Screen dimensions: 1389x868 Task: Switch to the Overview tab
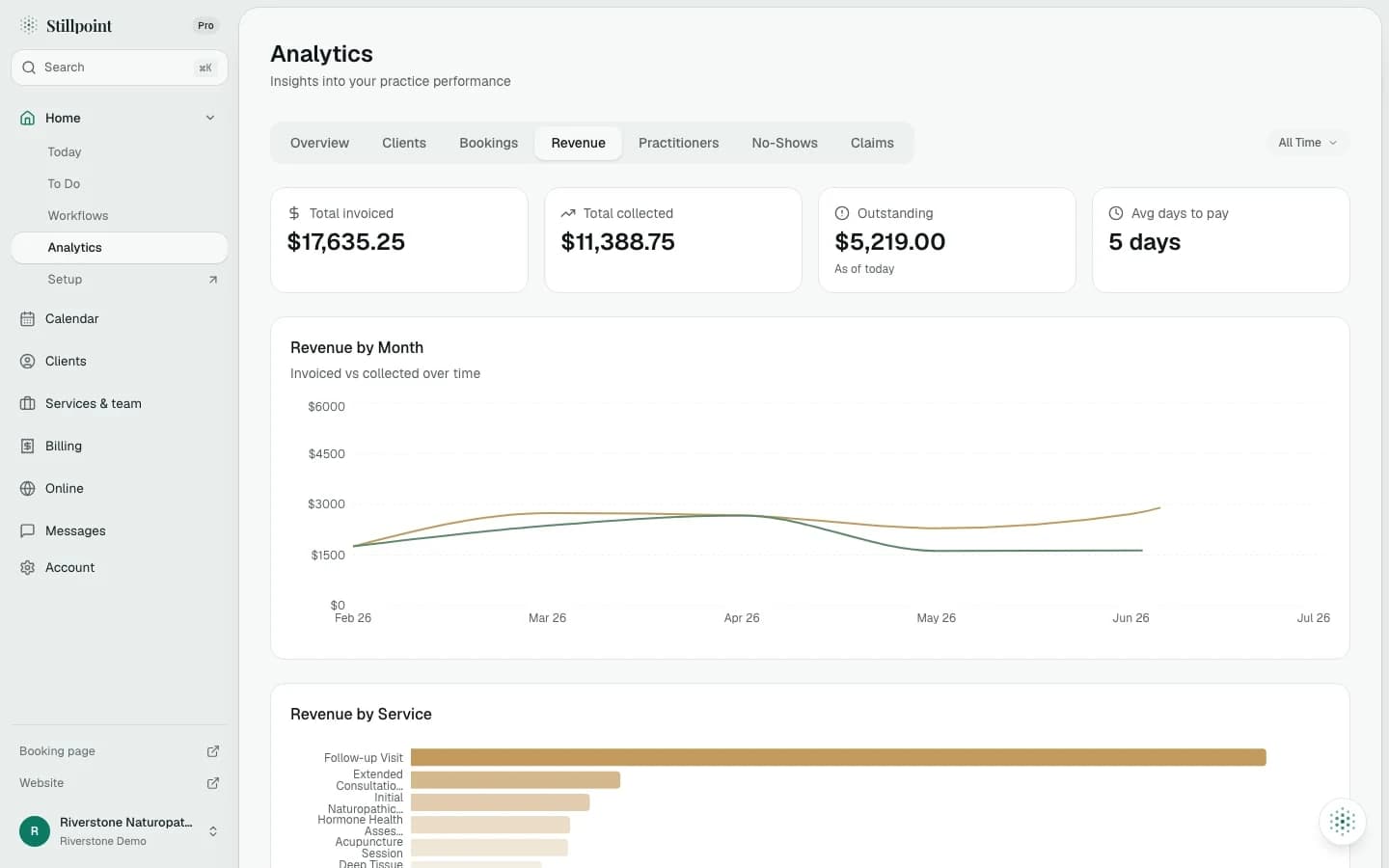click(x=319, y=143)
